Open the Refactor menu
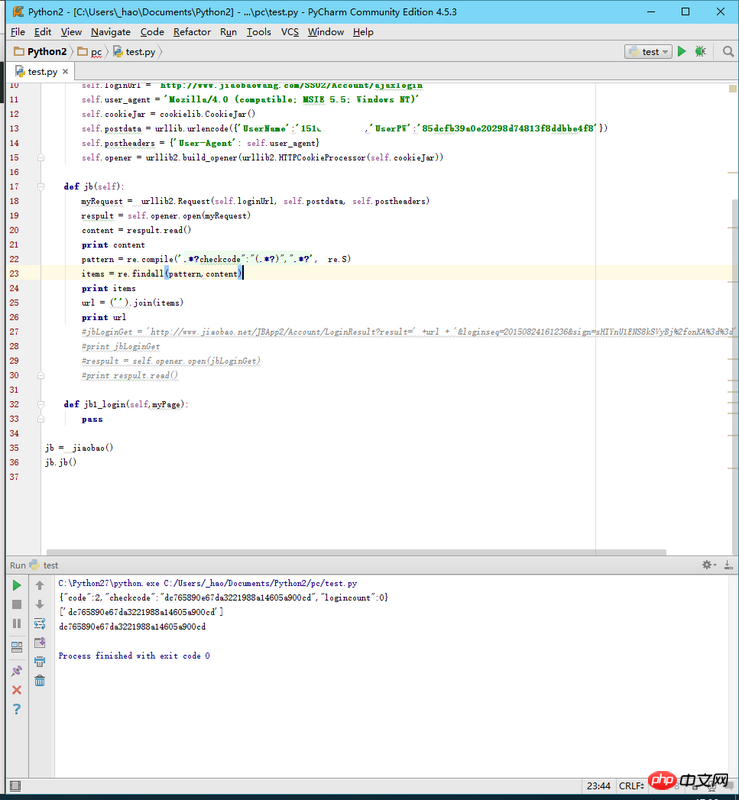739x800 pixels. (x=192, y=32)
